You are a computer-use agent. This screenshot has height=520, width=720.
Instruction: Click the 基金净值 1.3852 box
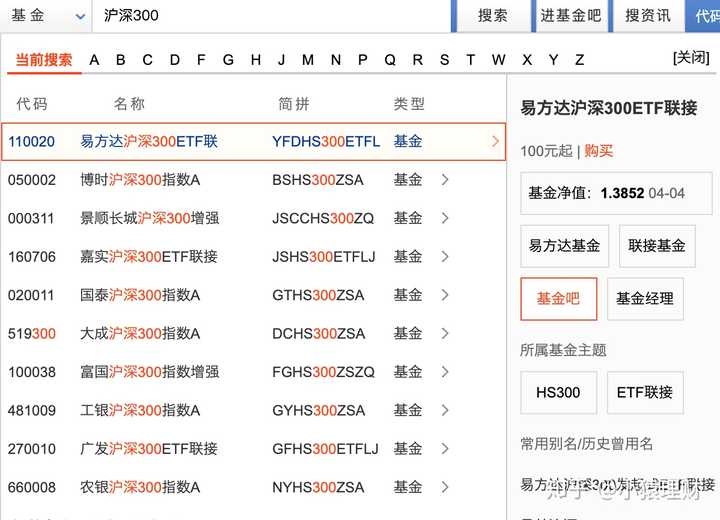[616, 193]
